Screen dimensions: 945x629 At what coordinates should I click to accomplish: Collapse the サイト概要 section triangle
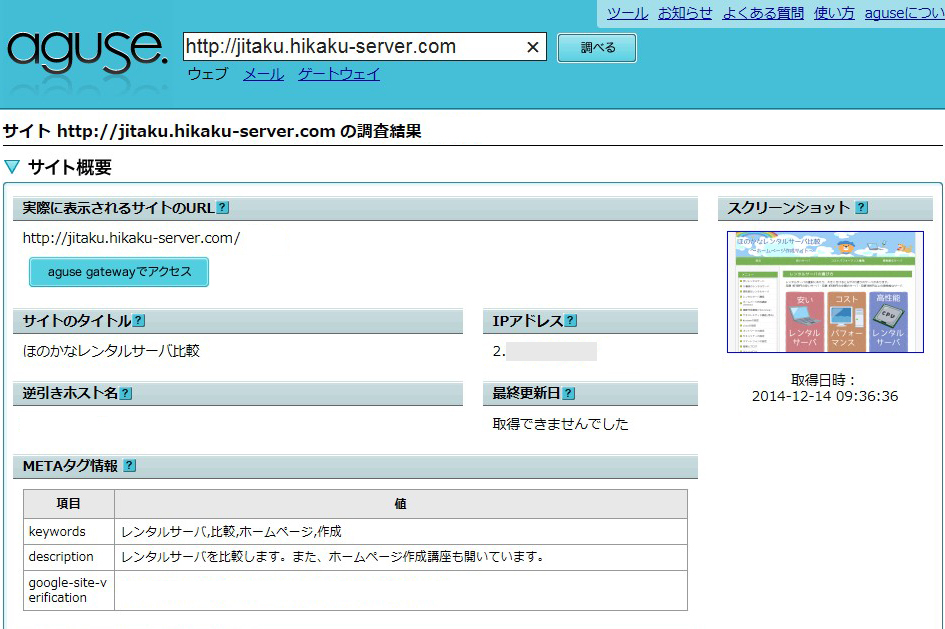[x=12, y=167]
